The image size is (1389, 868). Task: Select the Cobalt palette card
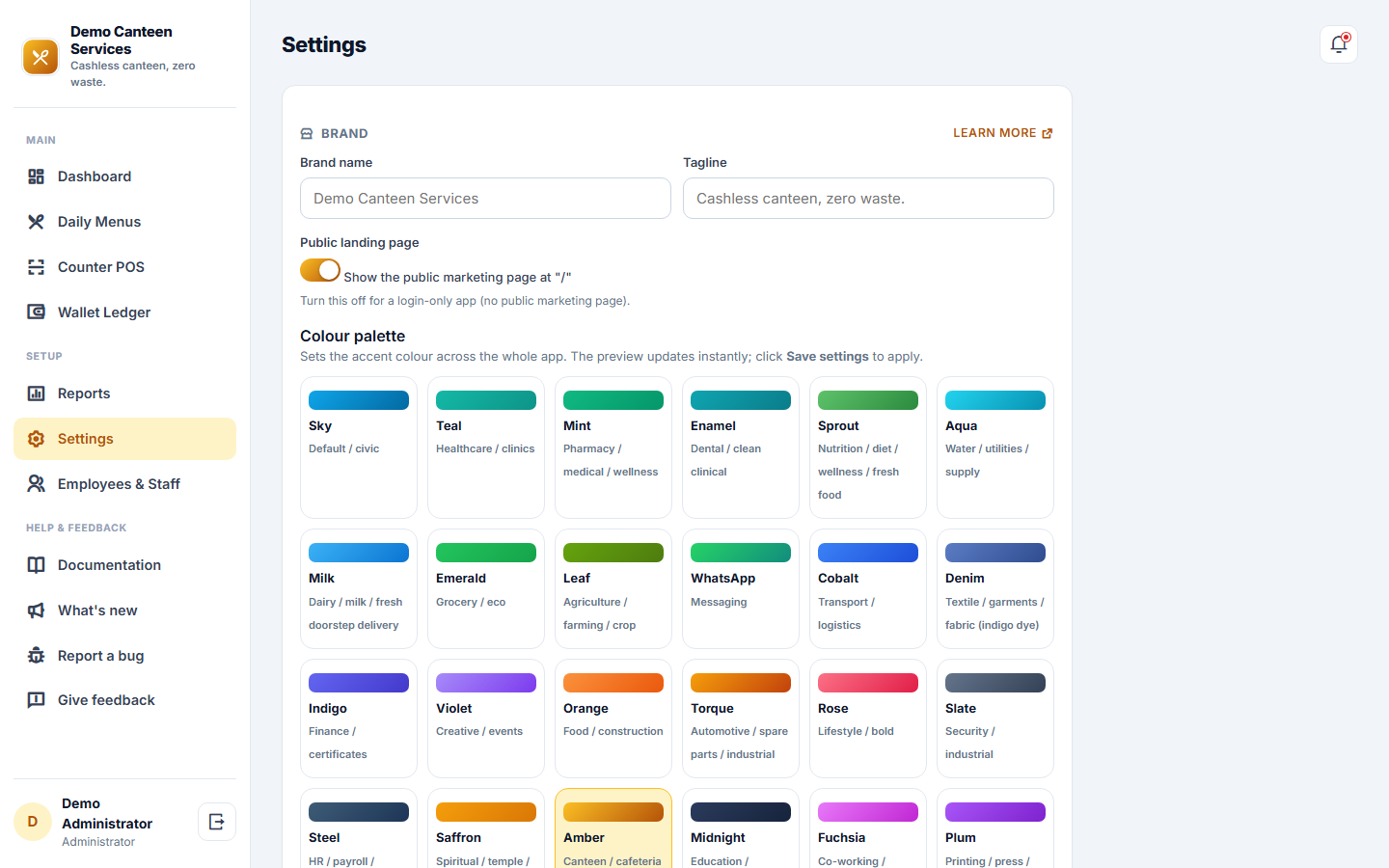[x=868, y=588]
